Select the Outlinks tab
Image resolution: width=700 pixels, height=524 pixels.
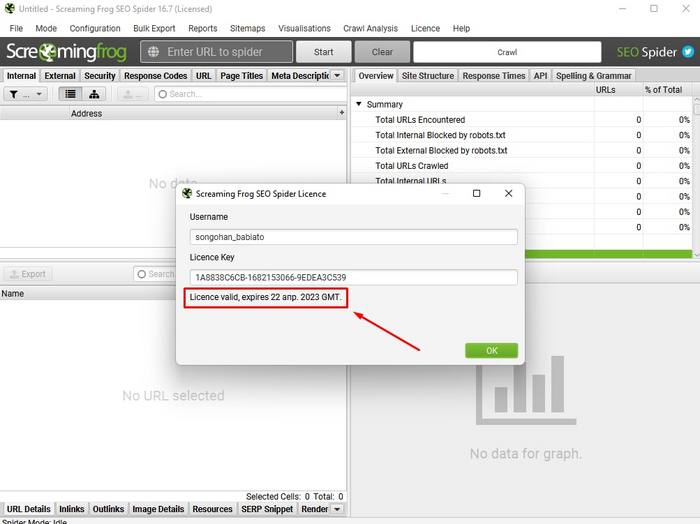(108, 509)
